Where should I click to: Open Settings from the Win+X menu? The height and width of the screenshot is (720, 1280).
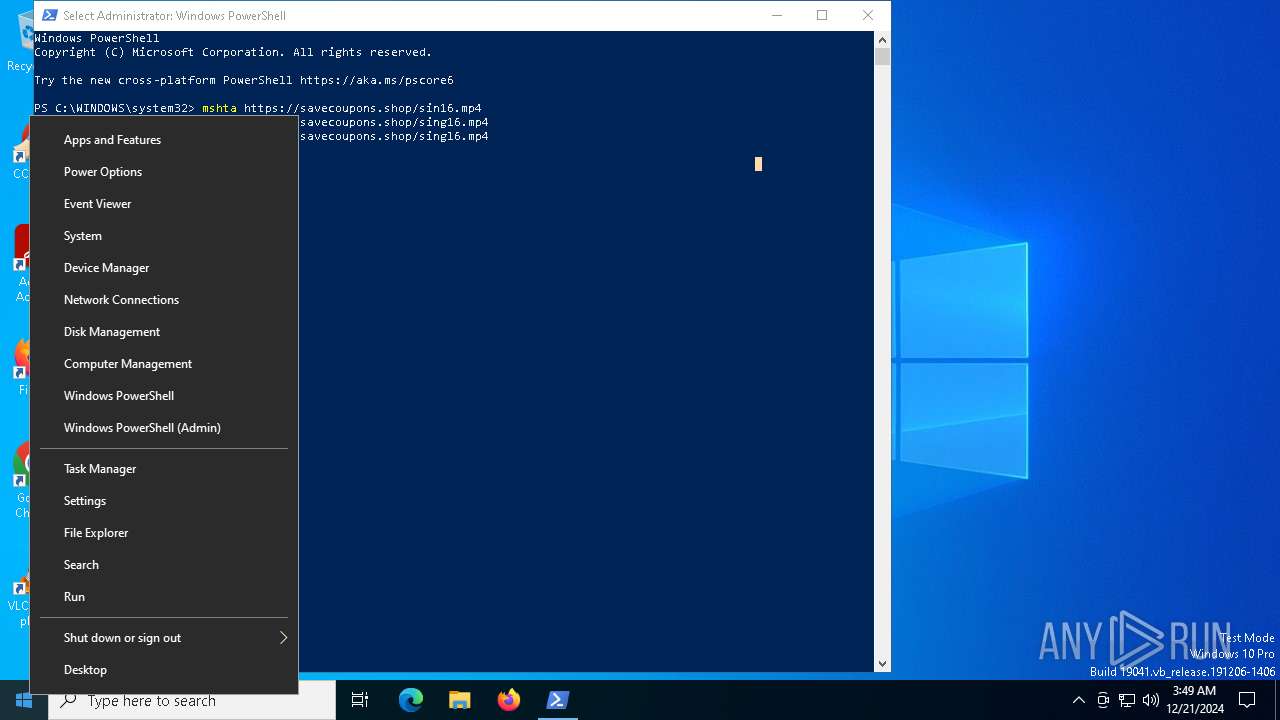pos(164,501)
